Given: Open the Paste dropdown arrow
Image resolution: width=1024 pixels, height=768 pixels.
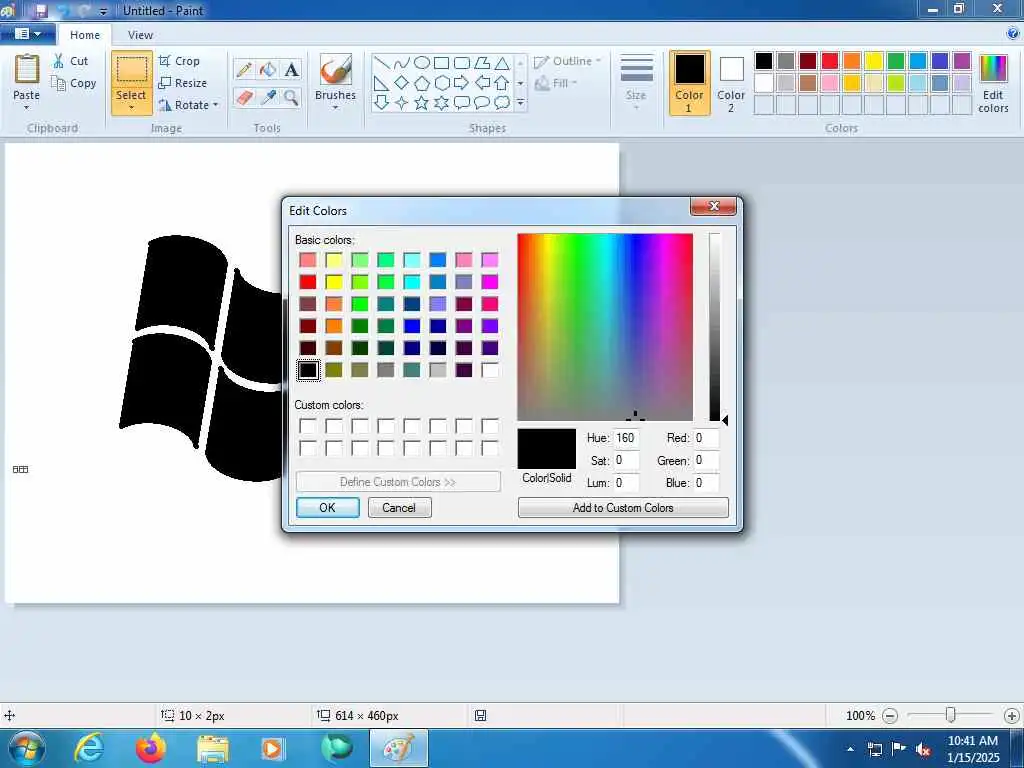Looking at the screenshot, I should point(27,108).
